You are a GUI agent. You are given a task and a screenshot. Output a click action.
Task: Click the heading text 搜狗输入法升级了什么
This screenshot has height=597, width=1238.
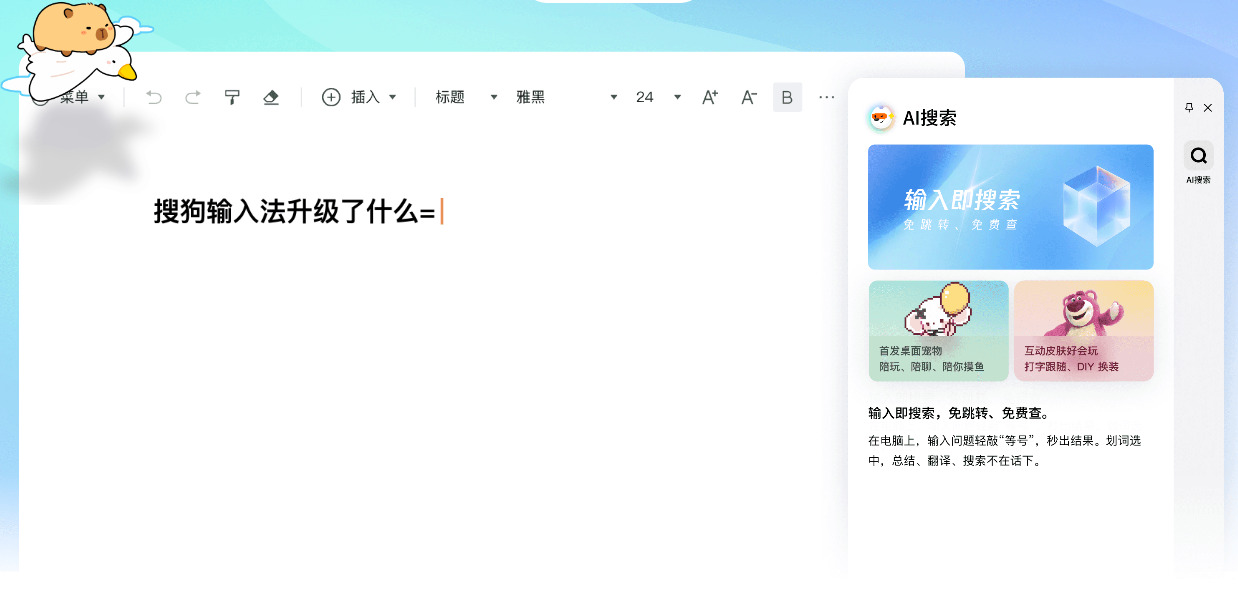[x=286, y=212]
